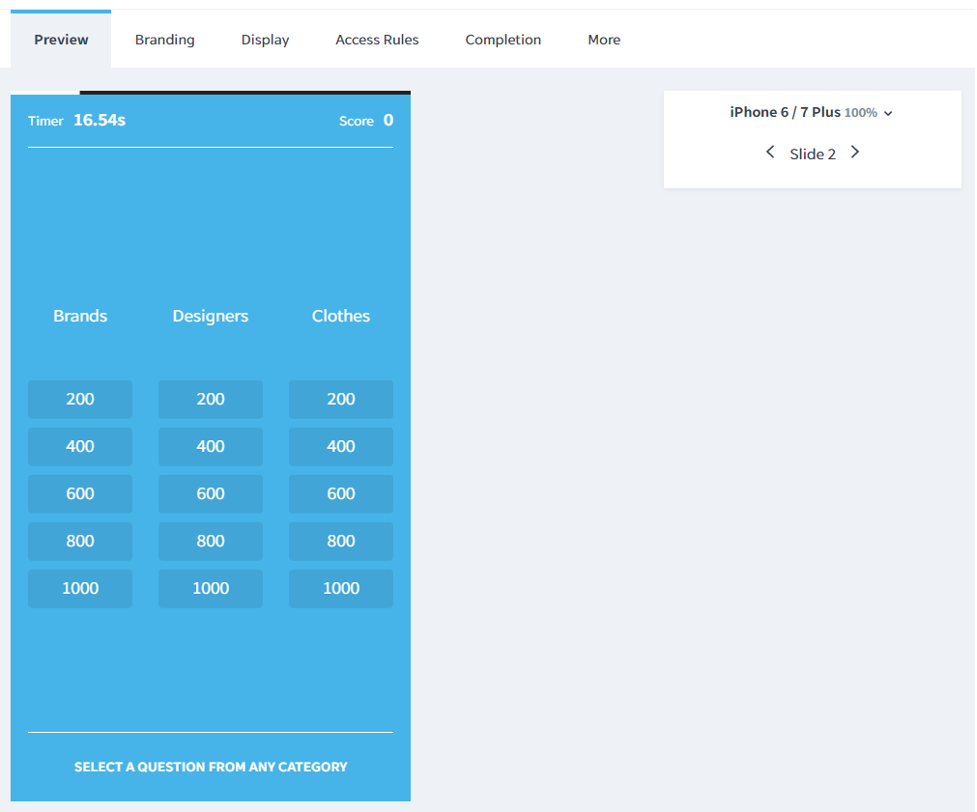Open the Completion tab
The height and width of the screenshot is (812, 977).
pyautogui.click(x=503, y=39)
